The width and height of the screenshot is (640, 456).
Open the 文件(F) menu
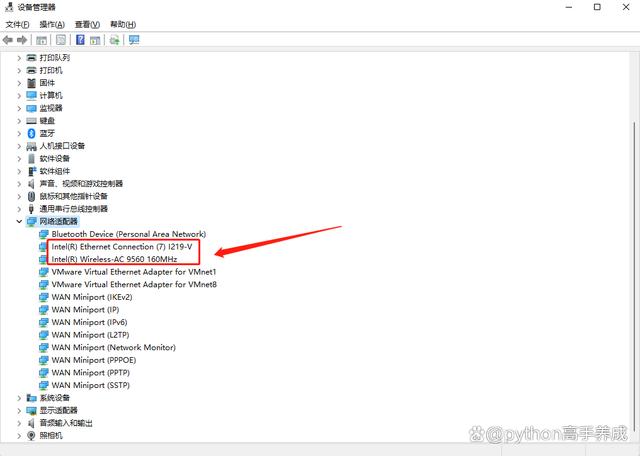coord(18,24)
